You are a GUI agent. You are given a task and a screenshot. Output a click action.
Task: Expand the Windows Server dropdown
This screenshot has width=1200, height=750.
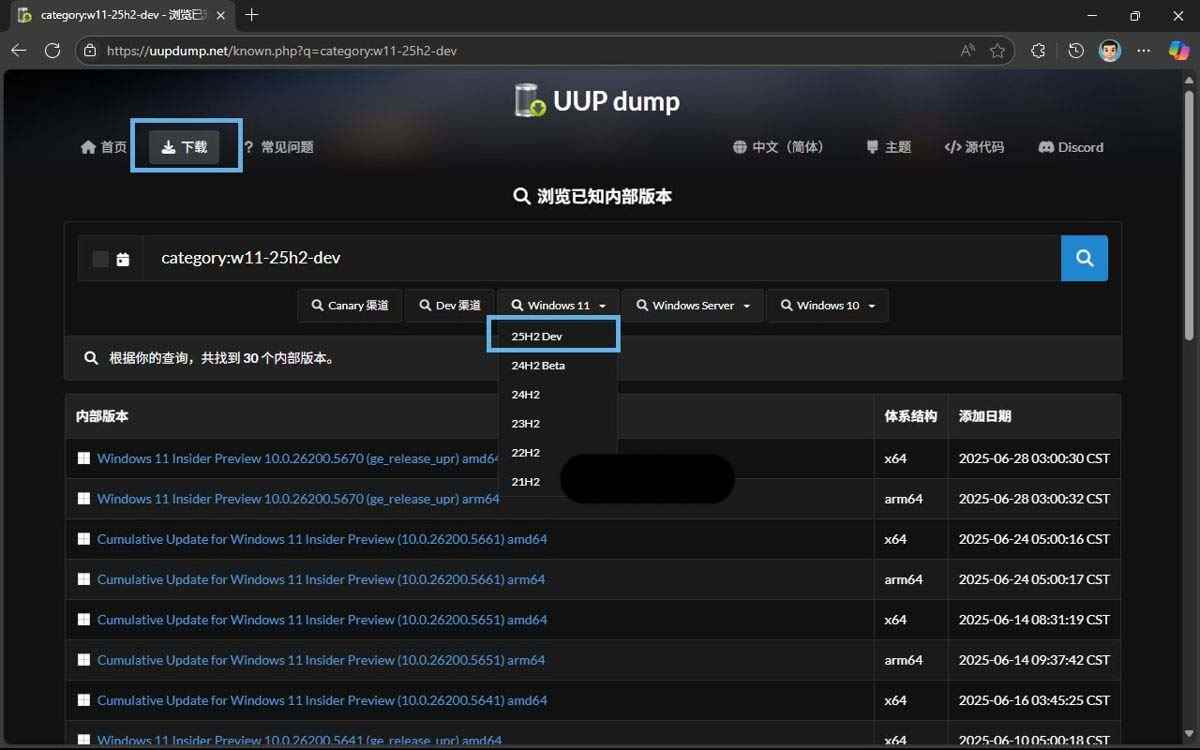(x=692, y=305)
